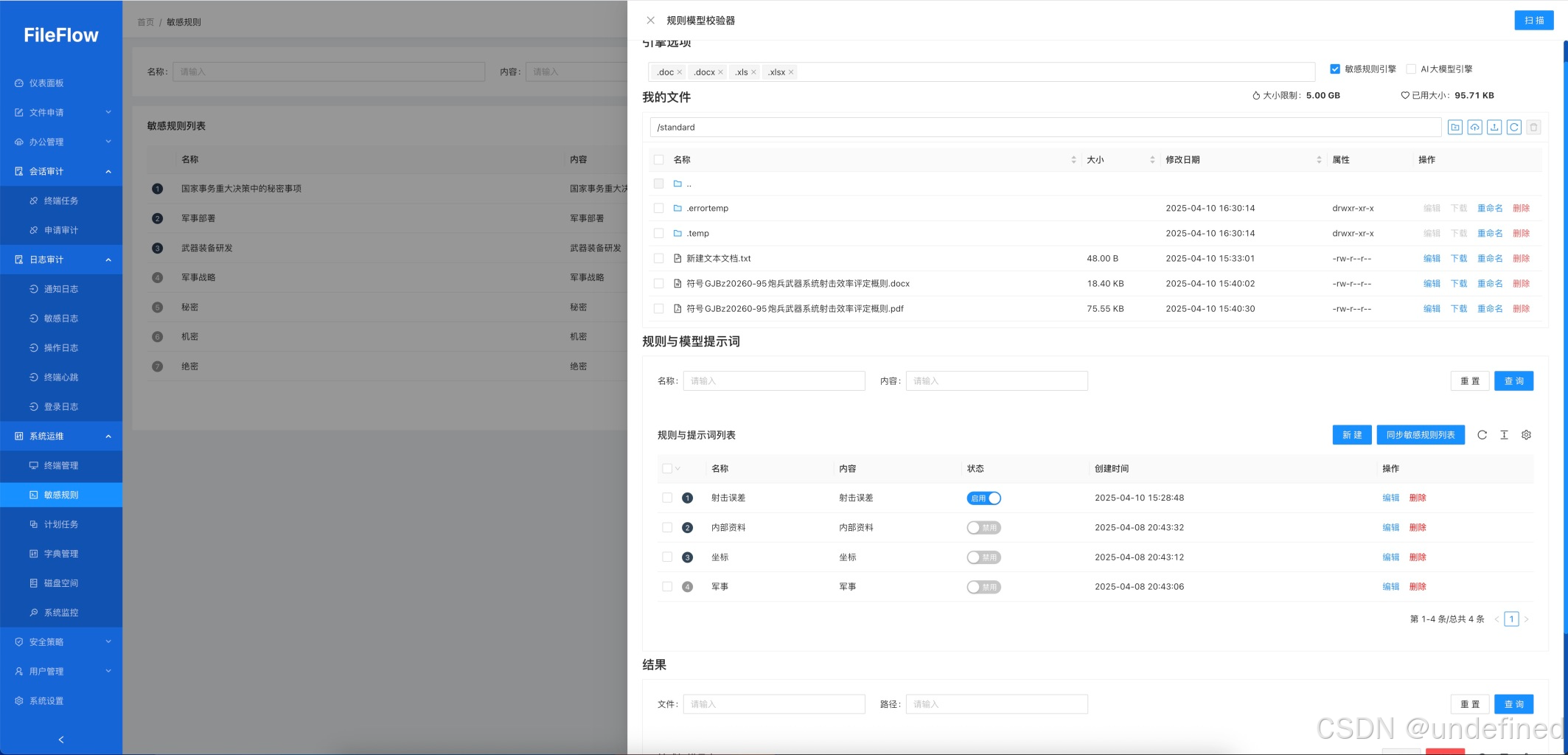Click 同步敏感规则列表 button
The image size is (1568, 755).
(x=1421, y=435)
